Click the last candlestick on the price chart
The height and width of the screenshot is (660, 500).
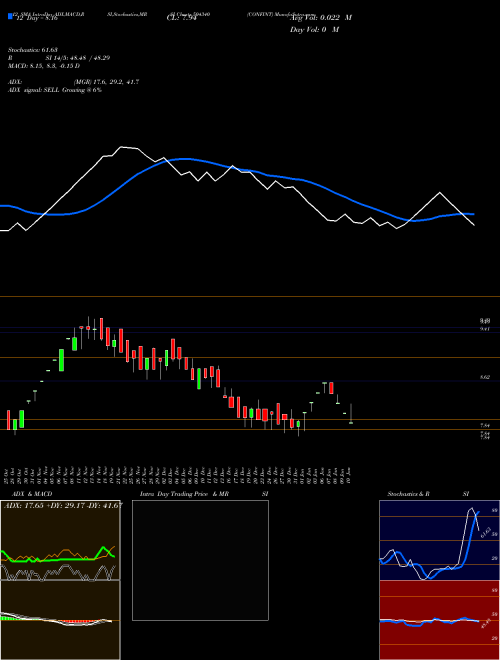[351, 414]
